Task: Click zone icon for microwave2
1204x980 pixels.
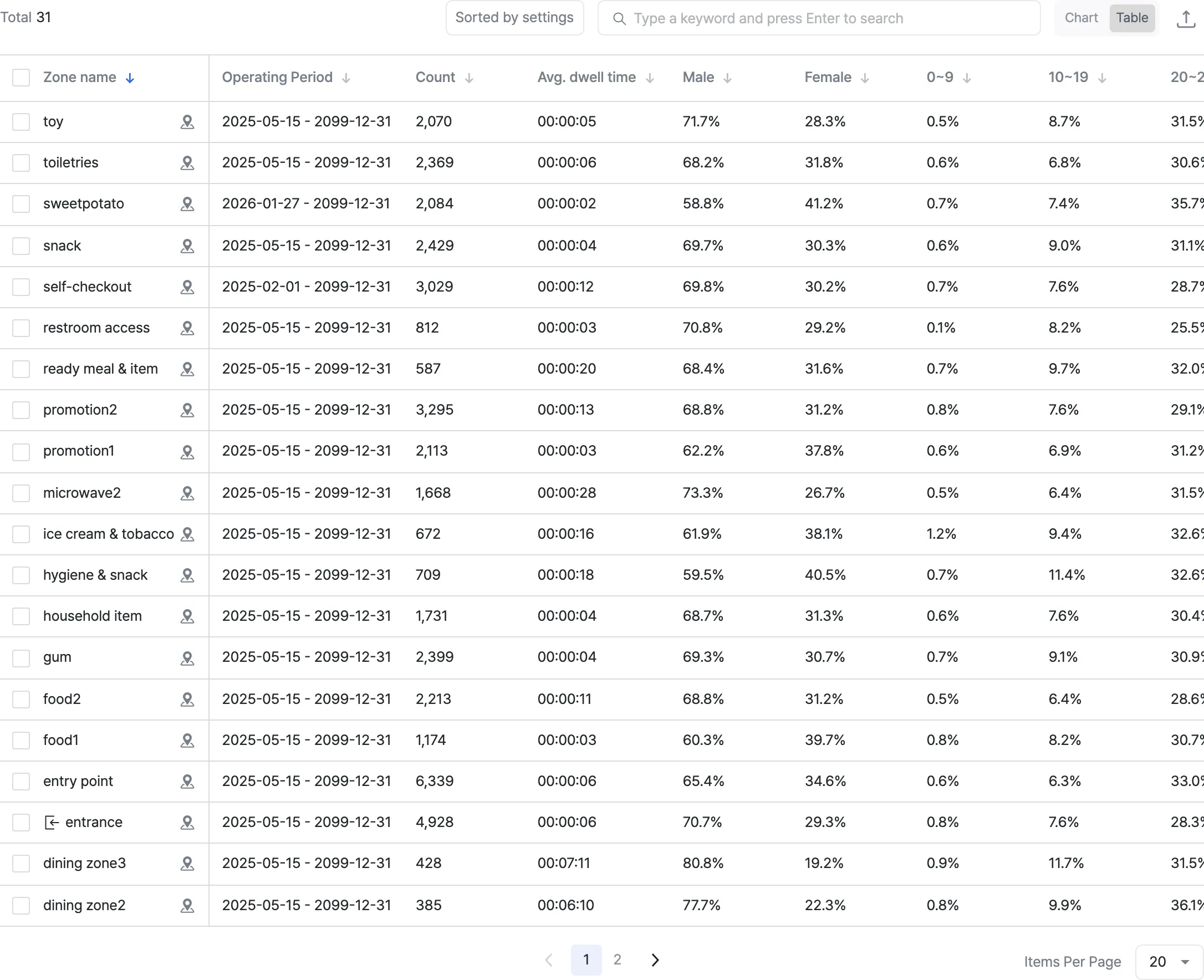Action: click(x=187, y=493)
